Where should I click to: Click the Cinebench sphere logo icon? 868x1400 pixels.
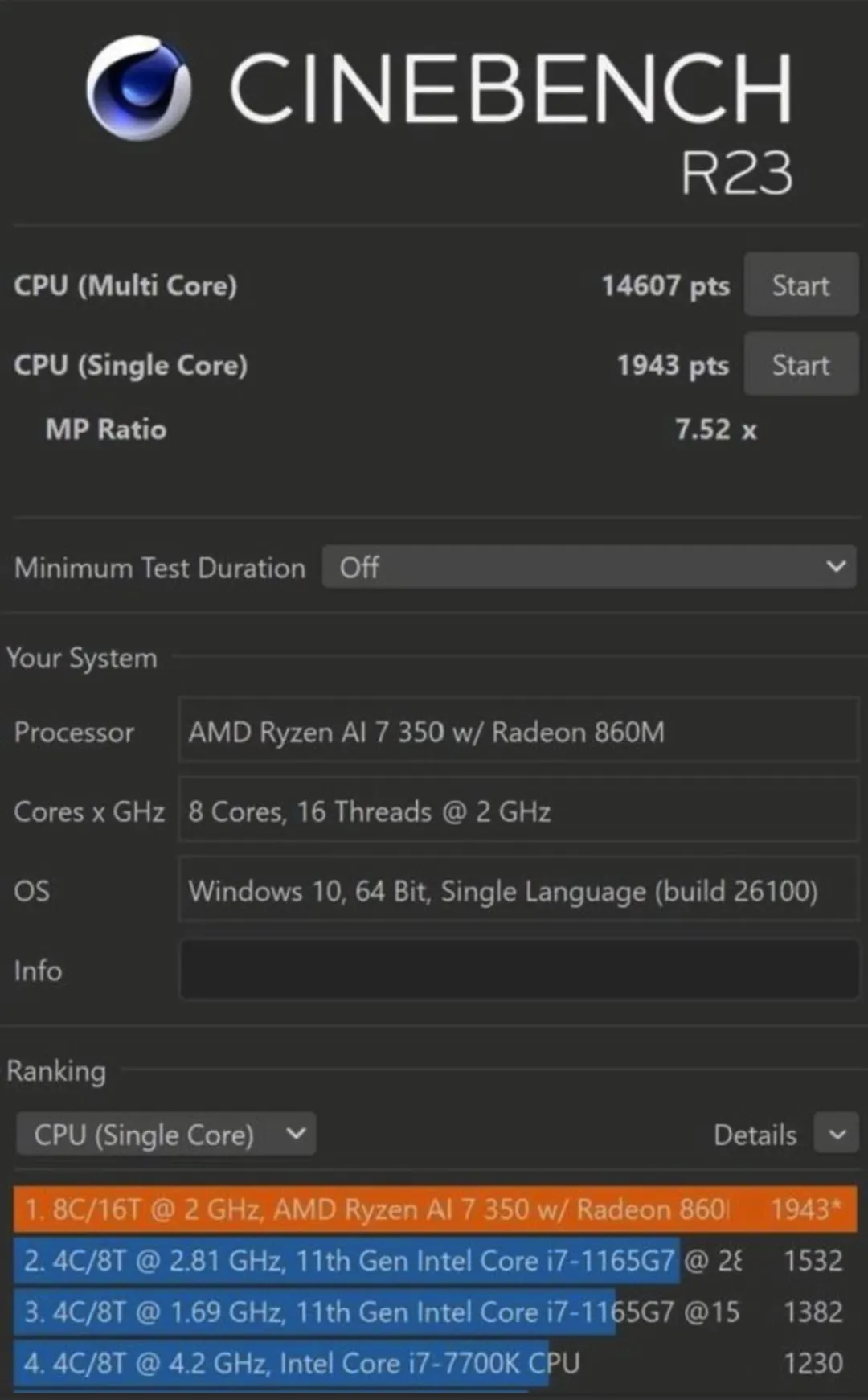coord(139,88)
